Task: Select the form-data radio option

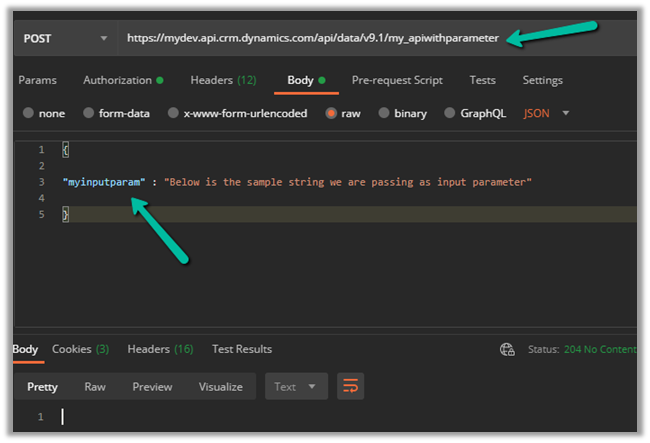Action: coord(89,113)
